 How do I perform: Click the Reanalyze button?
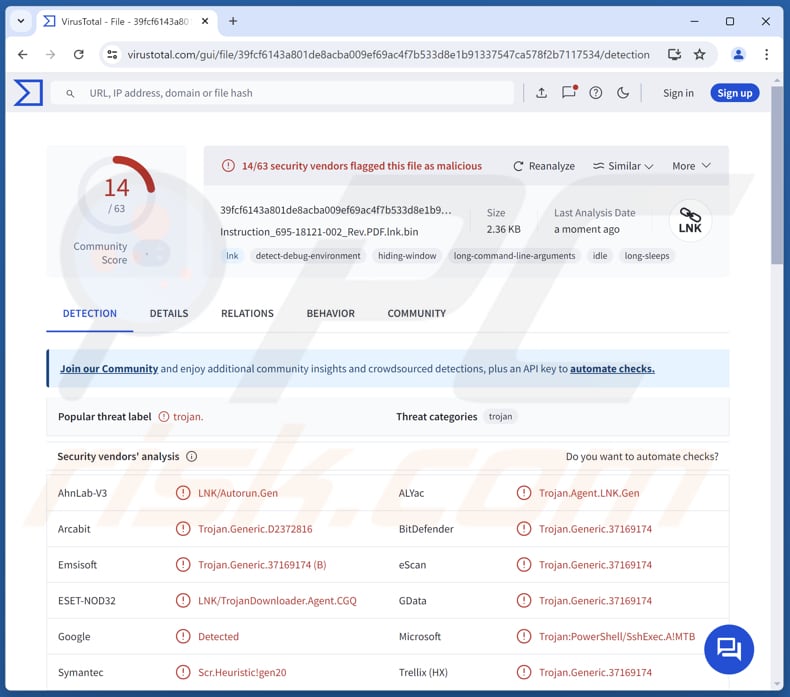(544, 166)
